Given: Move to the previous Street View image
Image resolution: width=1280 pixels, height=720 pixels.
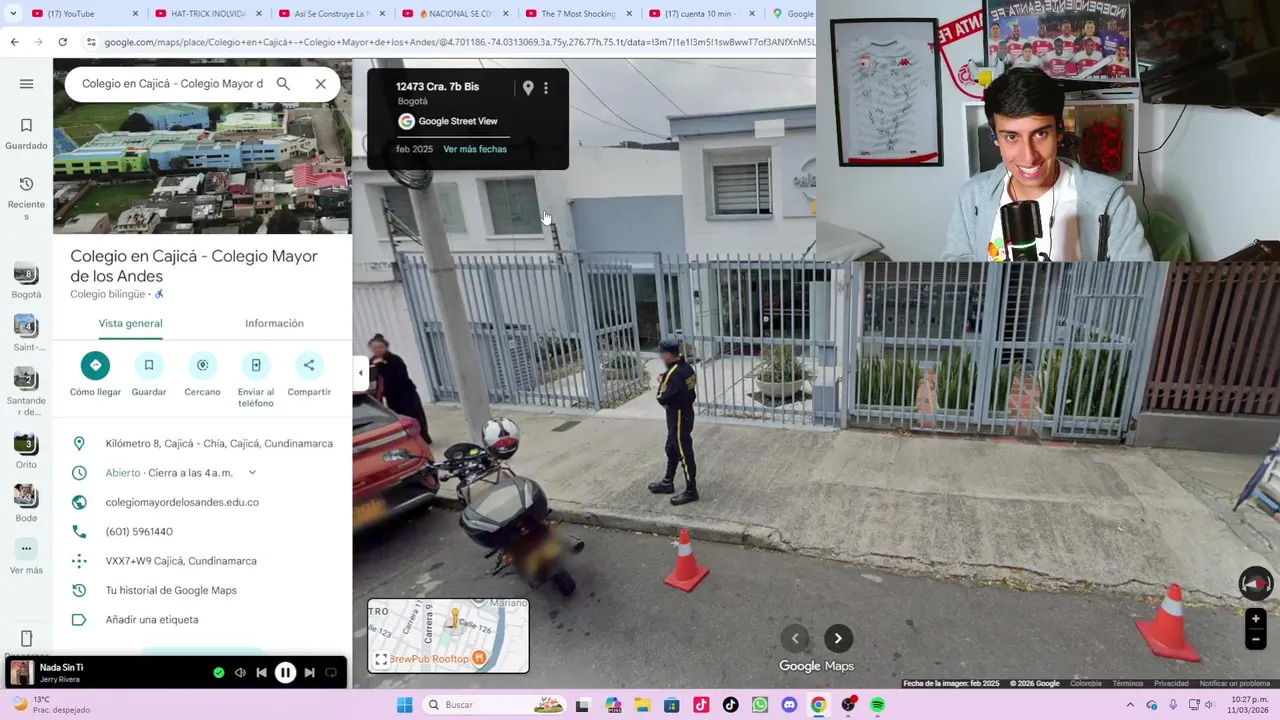Looking at the screenshot, I should 796,639.
